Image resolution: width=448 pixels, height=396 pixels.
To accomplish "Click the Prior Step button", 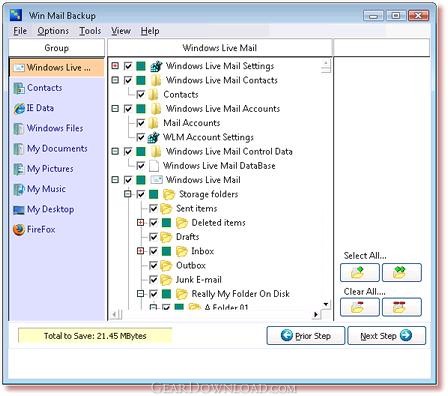I will [x=306, y=335].
